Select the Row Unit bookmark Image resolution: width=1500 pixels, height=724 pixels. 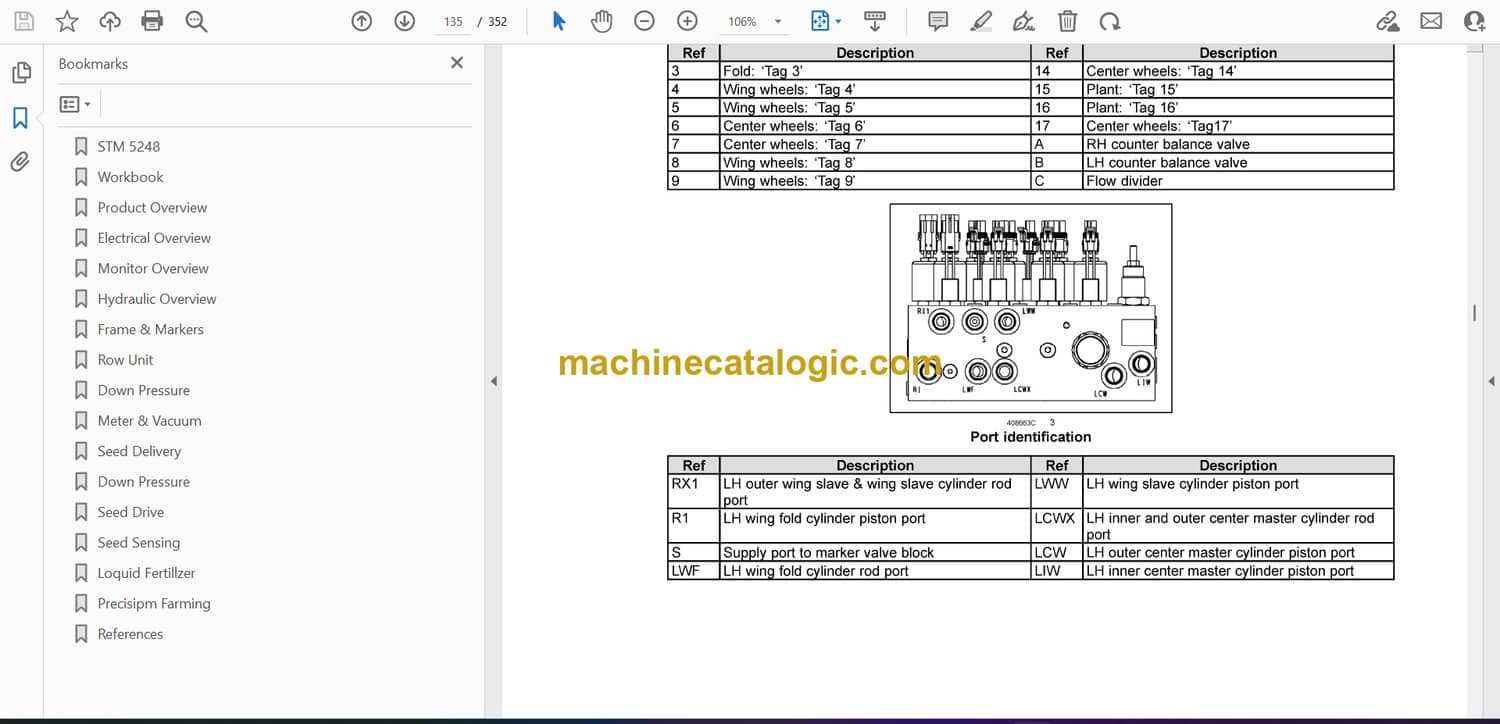125,360
